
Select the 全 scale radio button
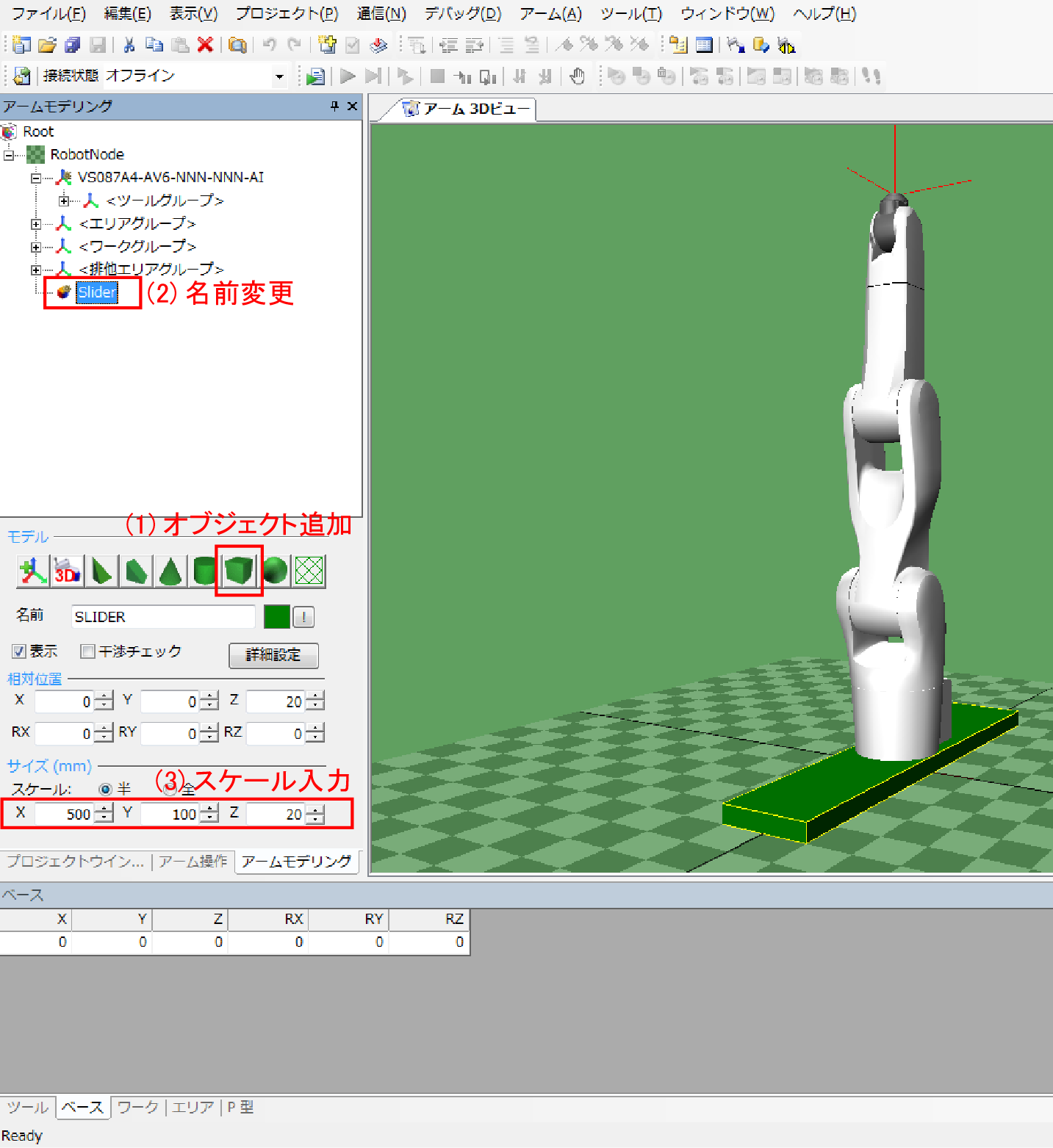point(170,790)
